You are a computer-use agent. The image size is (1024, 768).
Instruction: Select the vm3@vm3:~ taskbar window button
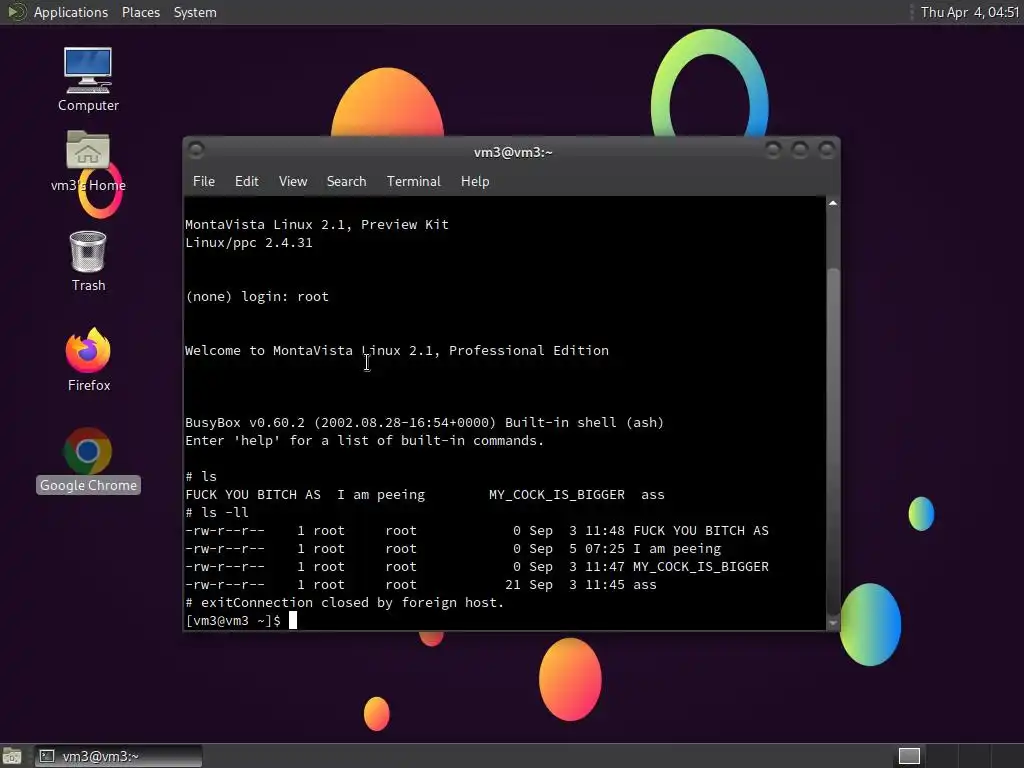coord(118,756)
